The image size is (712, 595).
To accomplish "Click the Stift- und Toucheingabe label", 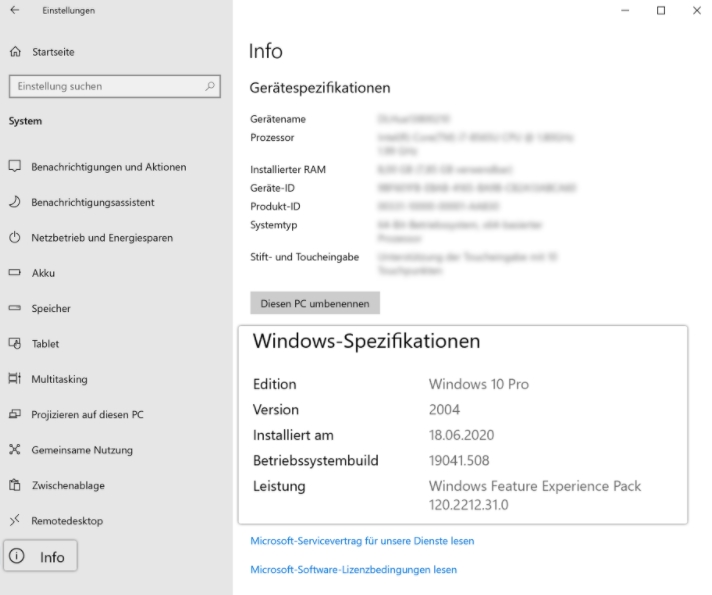I will pyautogui.click(x=304, y=257).
